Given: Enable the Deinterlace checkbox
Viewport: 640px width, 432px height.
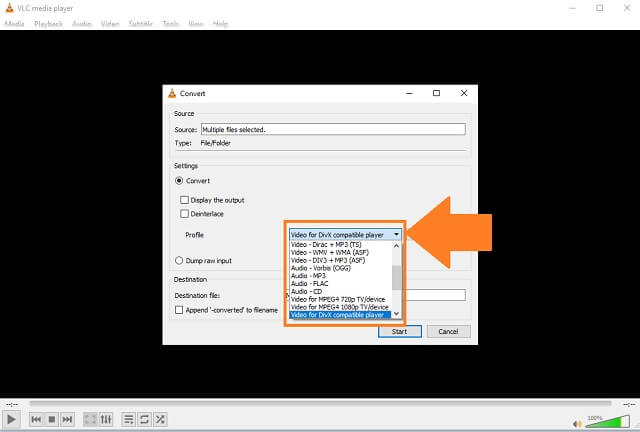Looking at the screenshot, I should pos(184,214).
